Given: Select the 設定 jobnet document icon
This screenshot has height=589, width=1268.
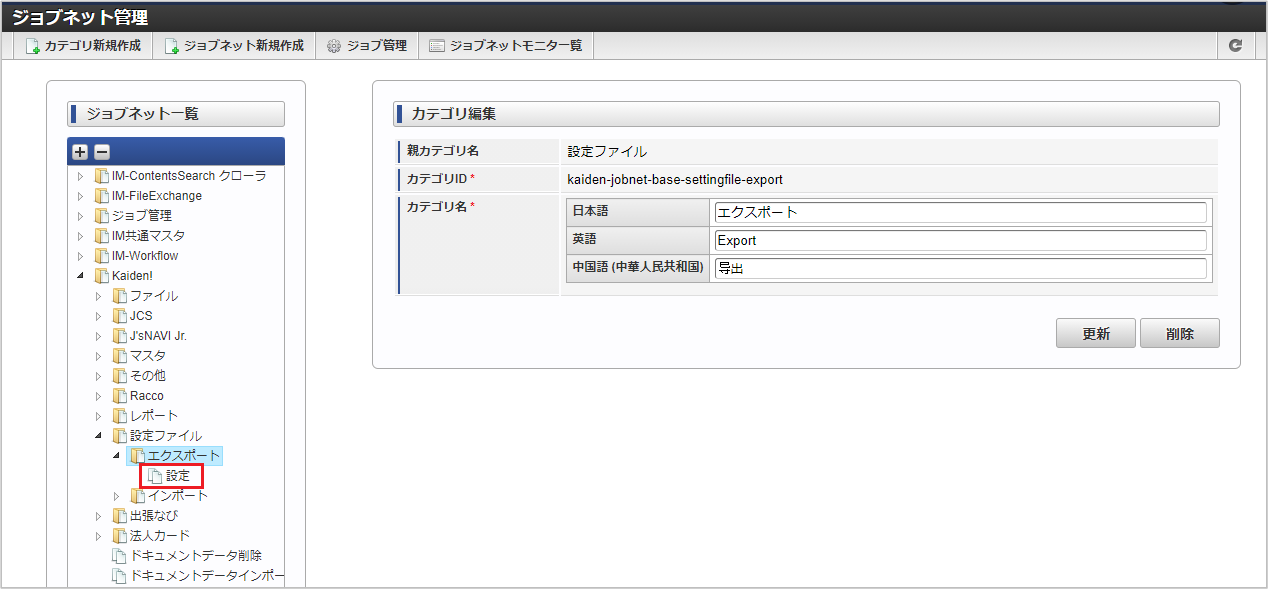Looking at the screenshot, I should click(x=155, y=476).
